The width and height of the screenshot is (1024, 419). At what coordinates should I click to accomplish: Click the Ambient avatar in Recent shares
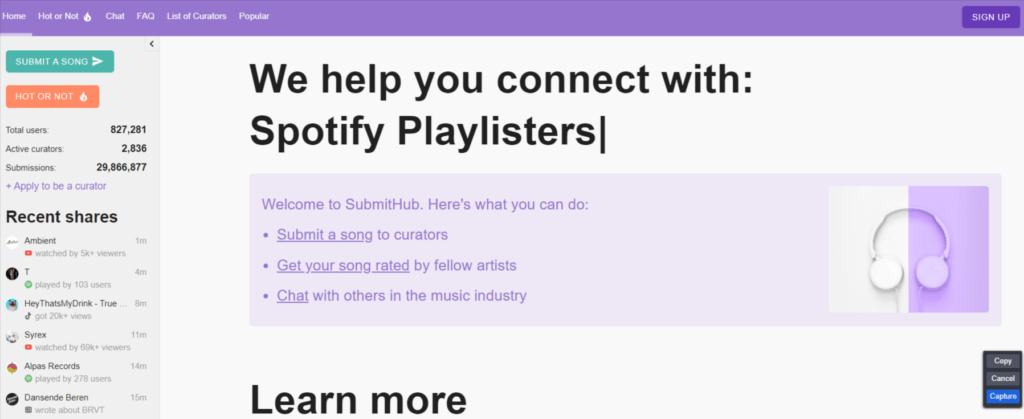coord(12,242)
